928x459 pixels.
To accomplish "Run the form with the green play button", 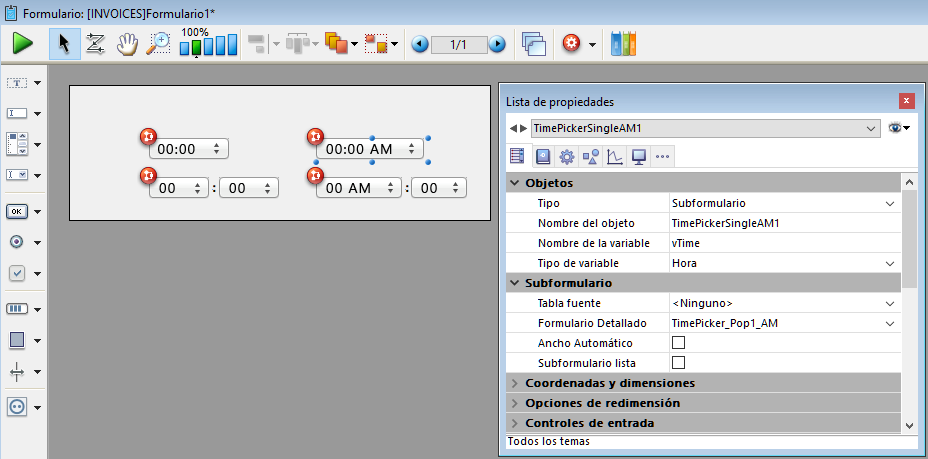I will pos(23,44).
